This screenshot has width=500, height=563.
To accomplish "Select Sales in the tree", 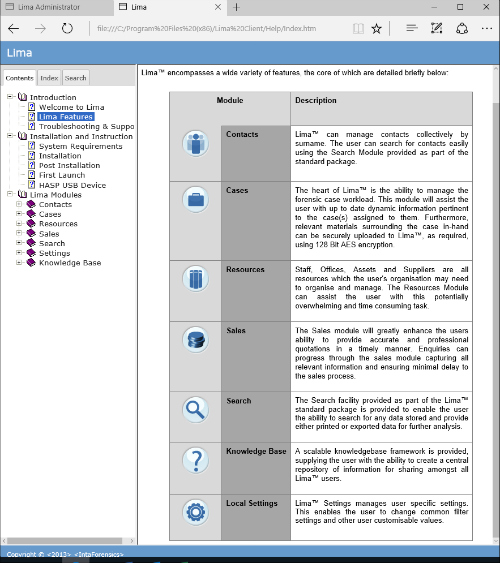I will [x=49, y=234].
